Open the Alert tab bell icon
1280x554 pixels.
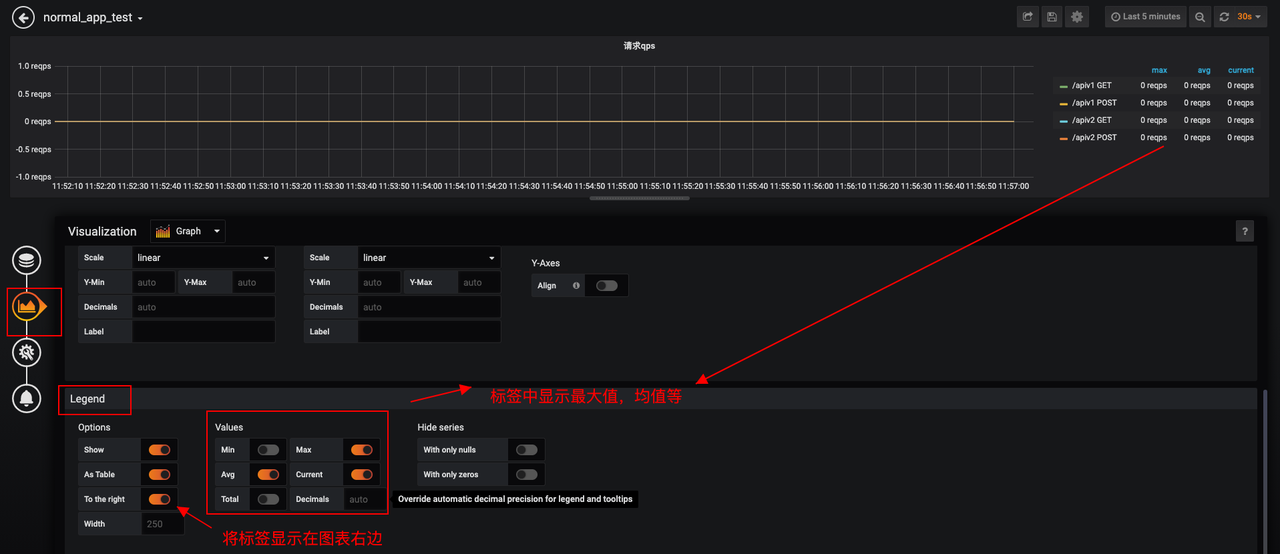[x=27, y=398]
